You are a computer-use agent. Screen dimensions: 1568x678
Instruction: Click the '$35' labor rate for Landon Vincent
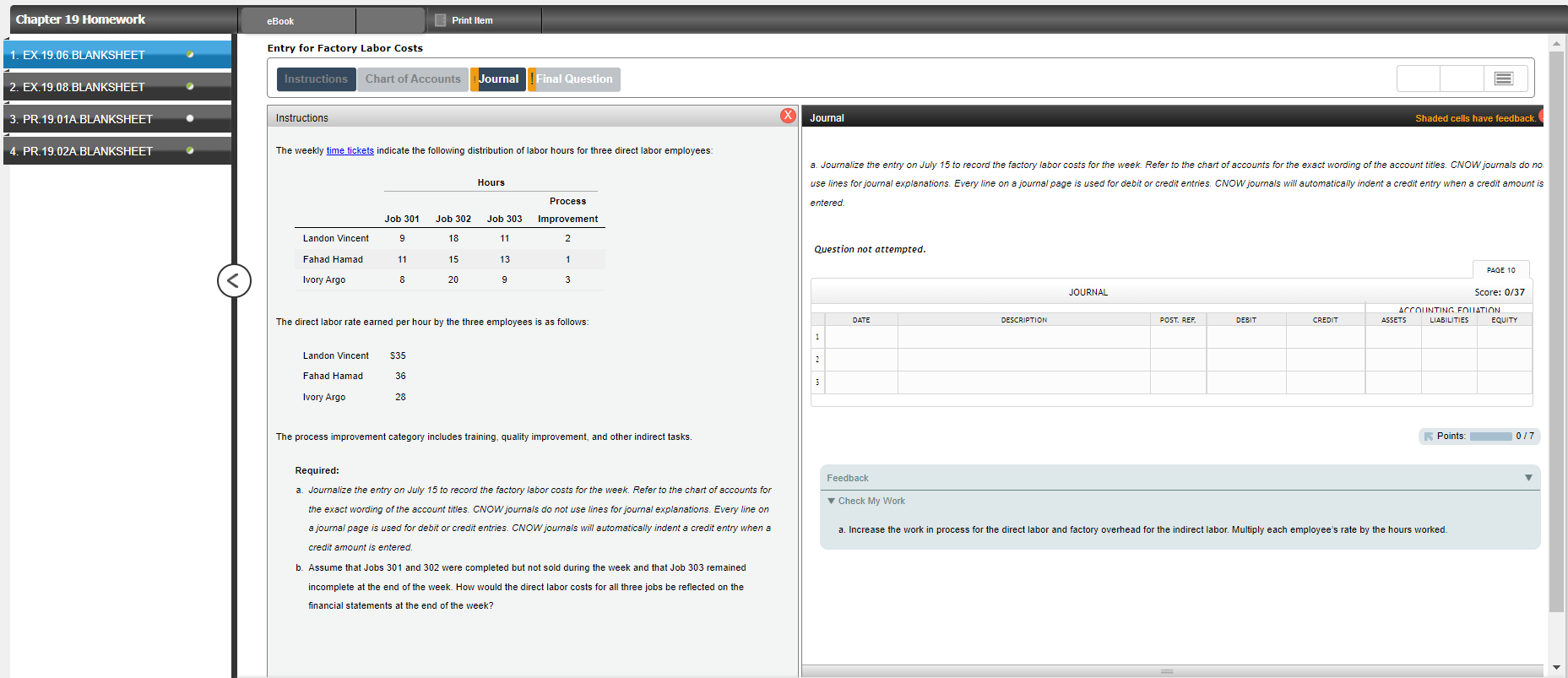tap(398, 356)
